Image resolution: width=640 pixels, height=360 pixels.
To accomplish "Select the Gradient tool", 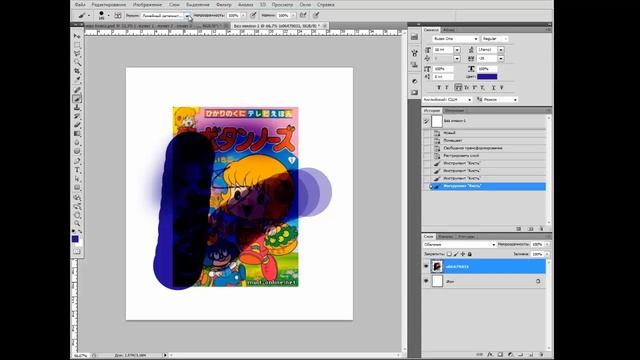I will 77,133.
